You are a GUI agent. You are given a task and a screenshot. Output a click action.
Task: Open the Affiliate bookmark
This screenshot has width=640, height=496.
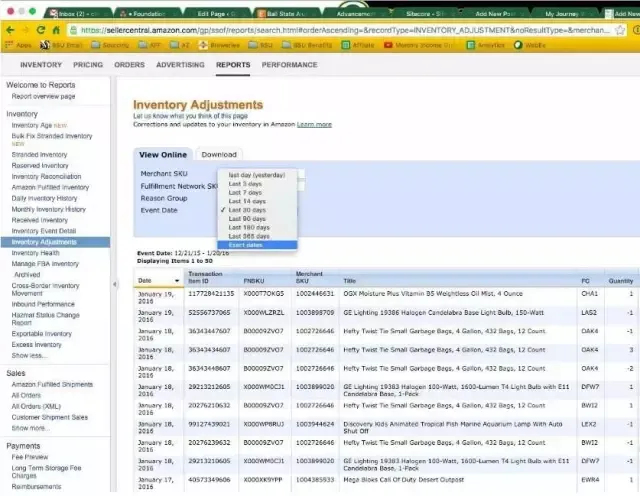[x=358, y=45]
